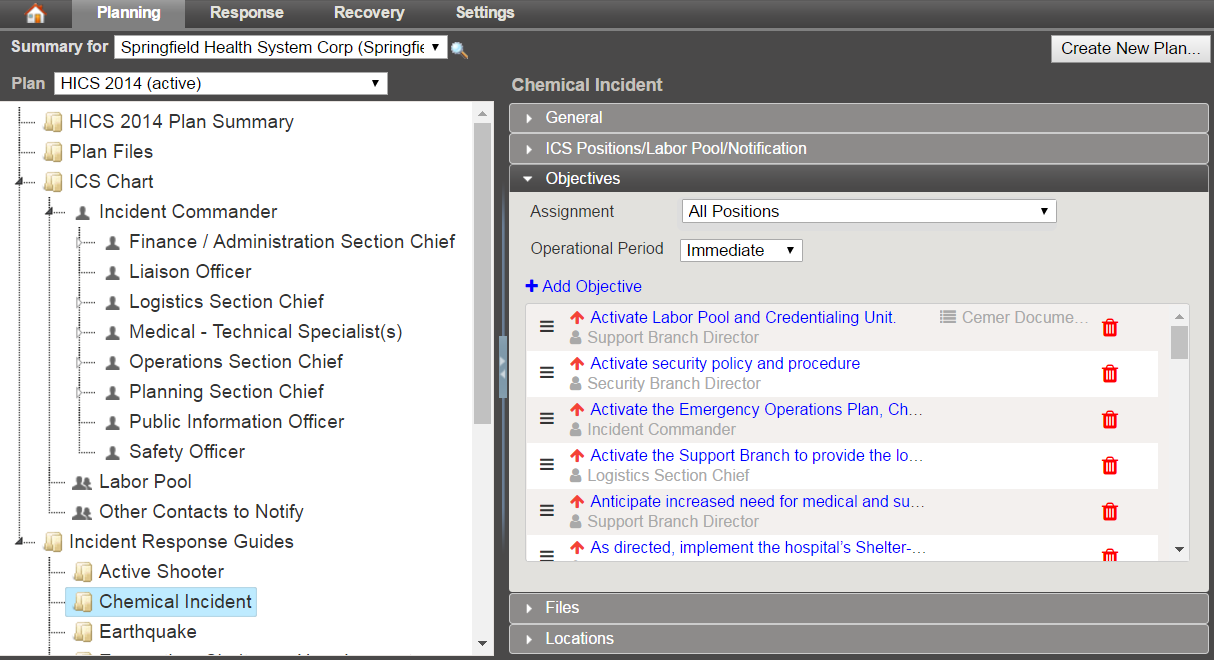Expand the General section
The image size is (1214, 660).
[x=573, y=118]
